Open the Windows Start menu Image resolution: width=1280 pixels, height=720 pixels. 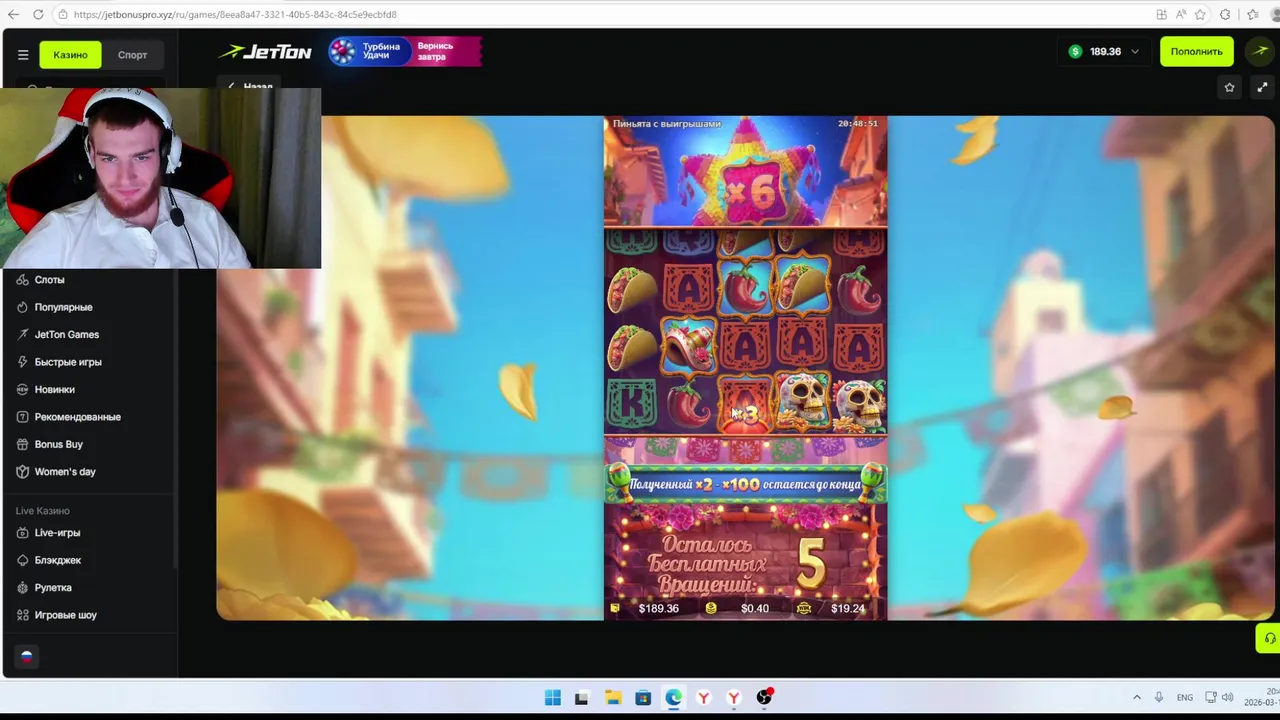[552, 698]
